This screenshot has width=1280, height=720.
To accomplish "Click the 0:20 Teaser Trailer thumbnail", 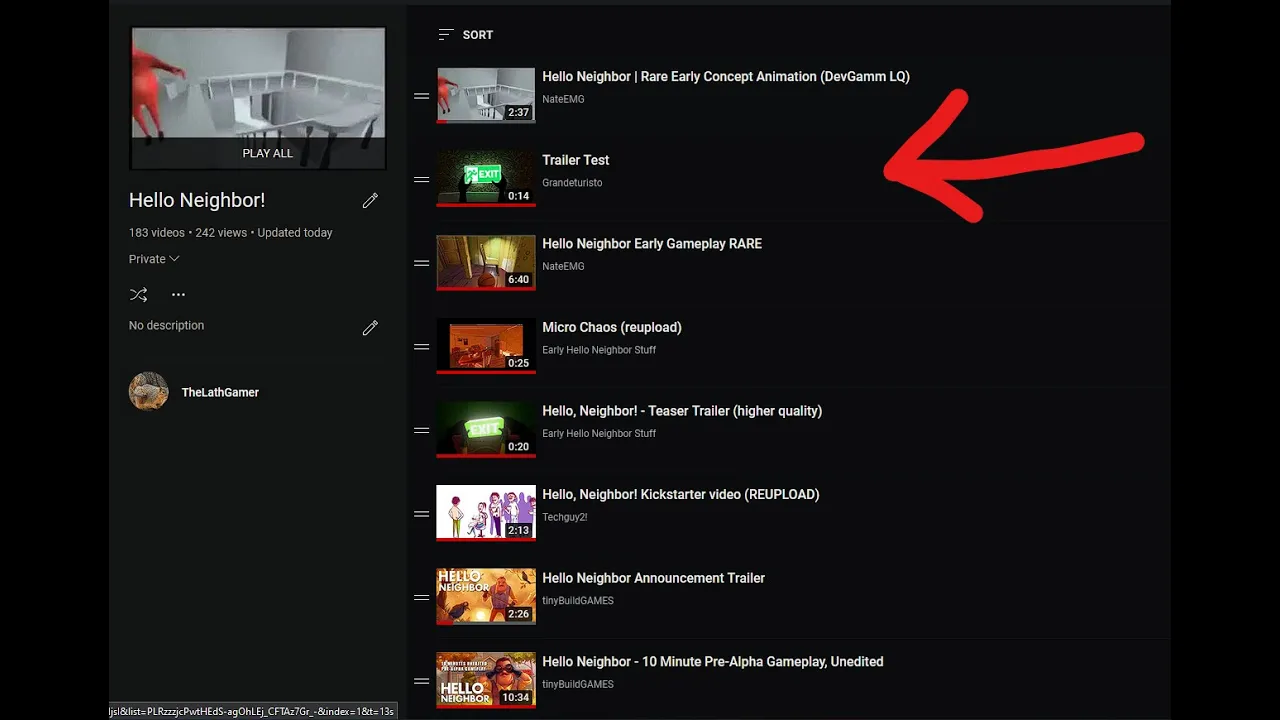I will pos(486,430).
